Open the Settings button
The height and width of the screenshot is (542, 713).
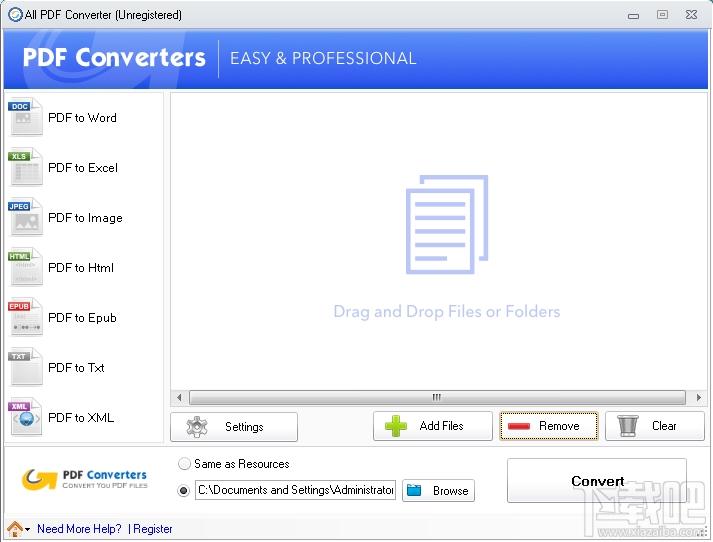click(x=234, y=427)
